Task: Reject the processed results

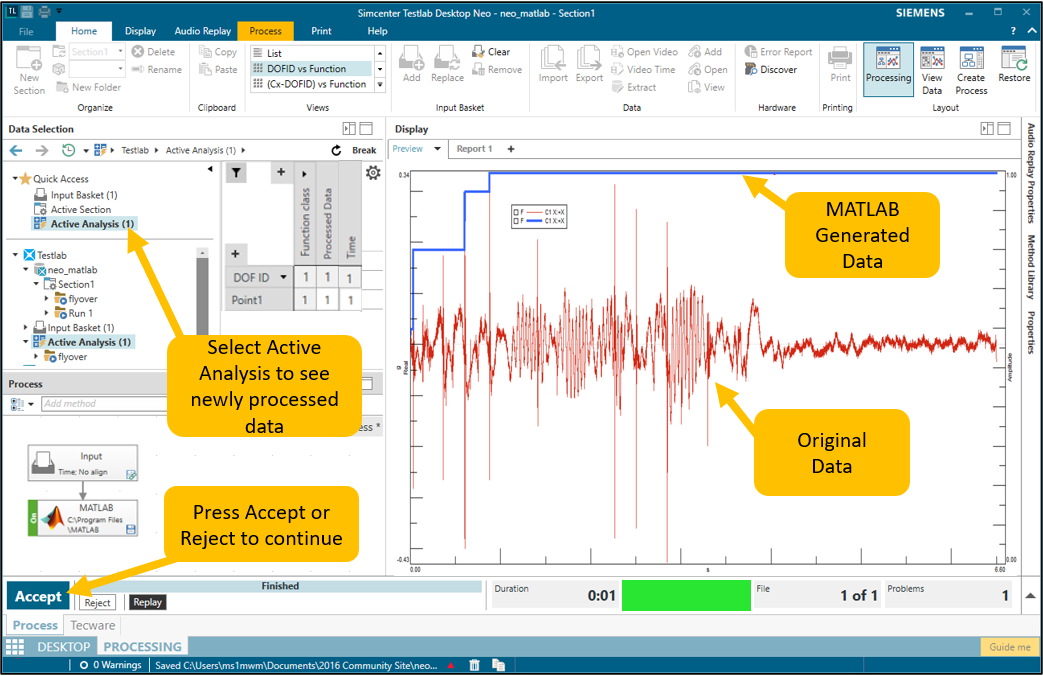Action: [x=97, y=602]
